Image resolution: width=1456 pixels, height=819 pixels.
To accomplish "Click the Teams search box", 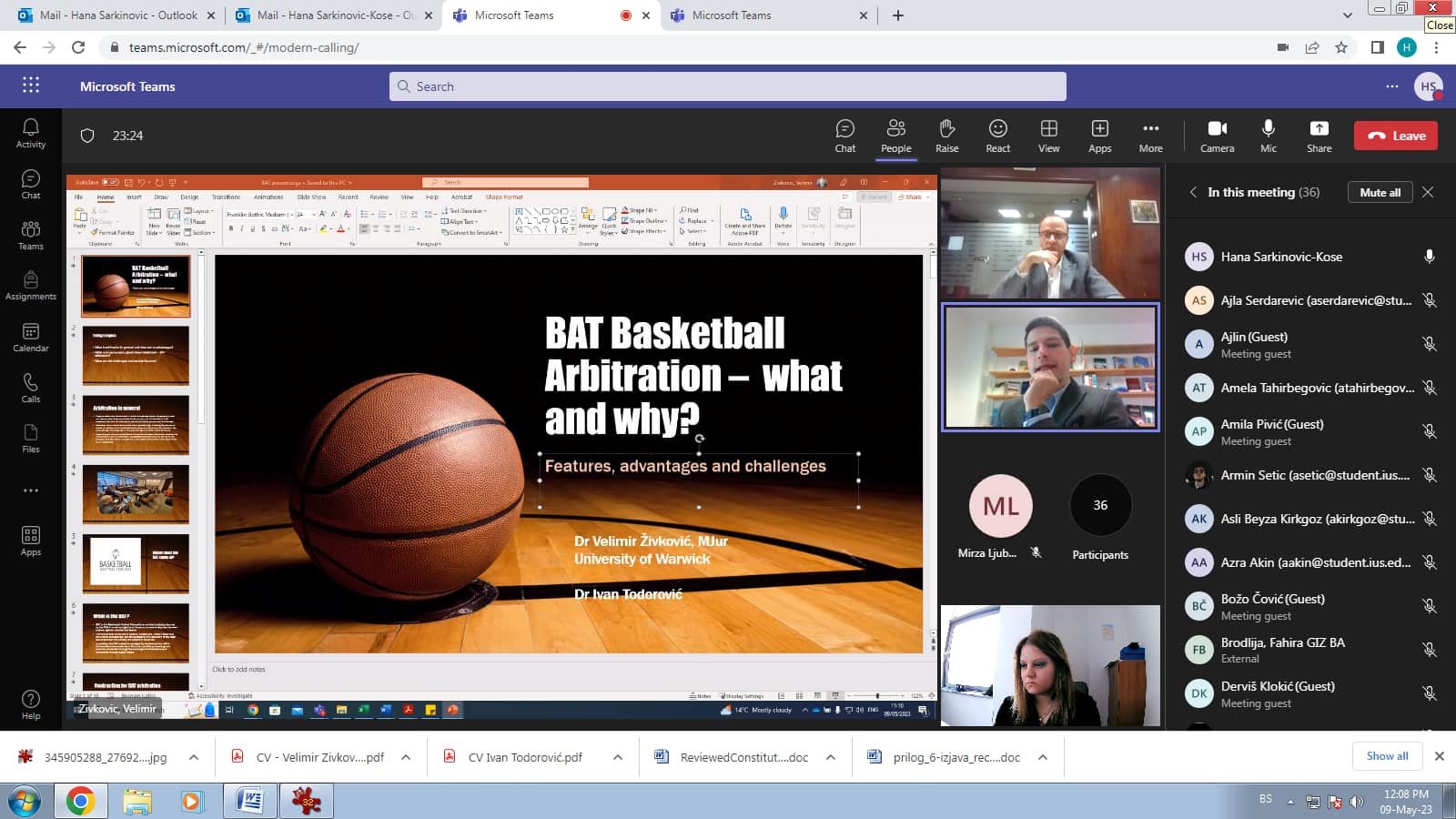I will [x=728, y=86].
